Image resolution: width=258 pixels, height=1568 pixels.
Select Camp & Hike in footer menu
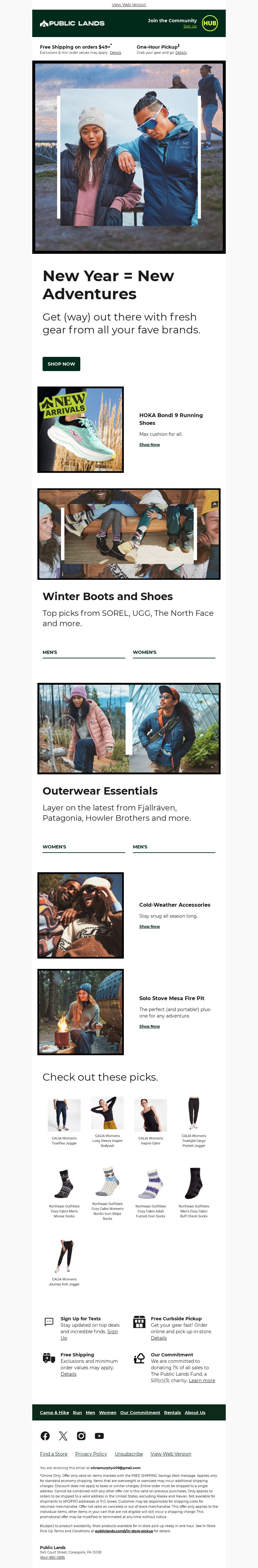coord(54,1412)
